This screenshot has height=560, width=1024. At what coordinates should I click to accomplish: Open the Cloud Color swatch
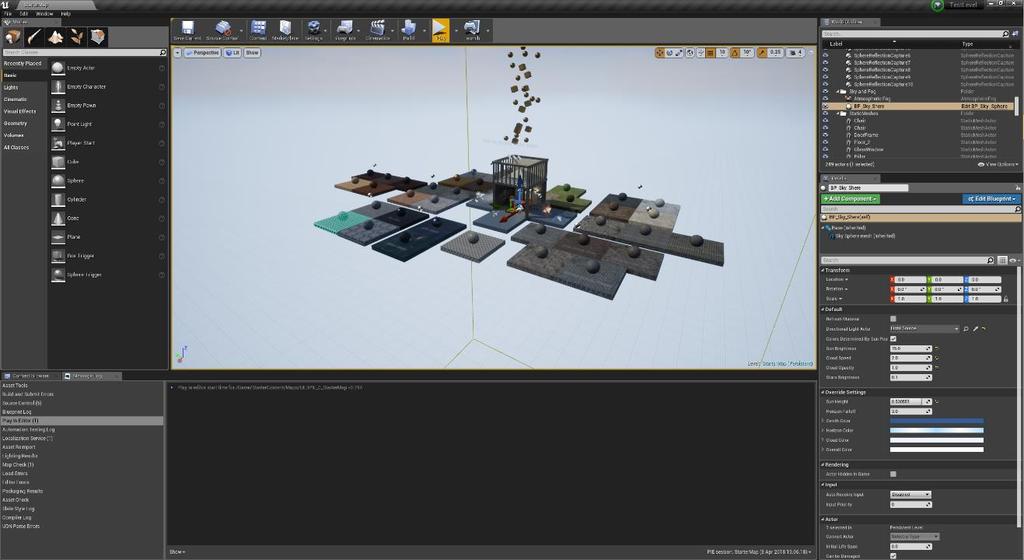pyautogui.click(x=936, y=440)
